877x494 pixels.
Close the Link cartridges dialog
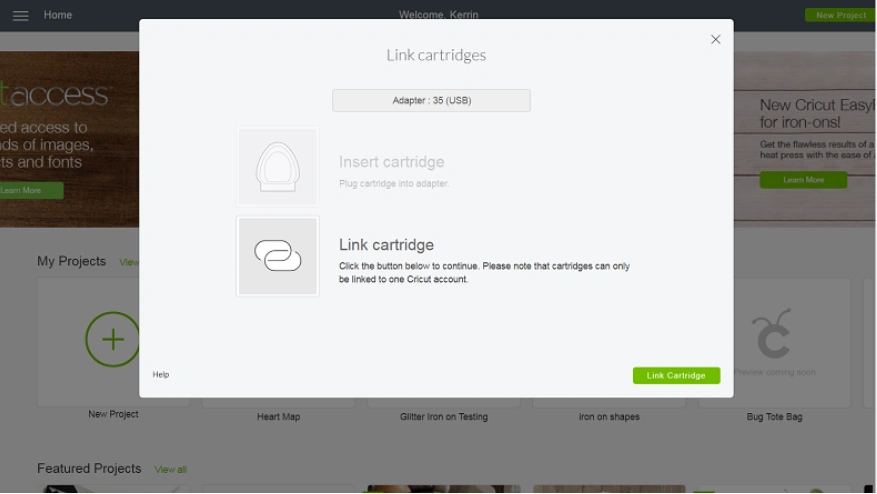tap(715, 39)
